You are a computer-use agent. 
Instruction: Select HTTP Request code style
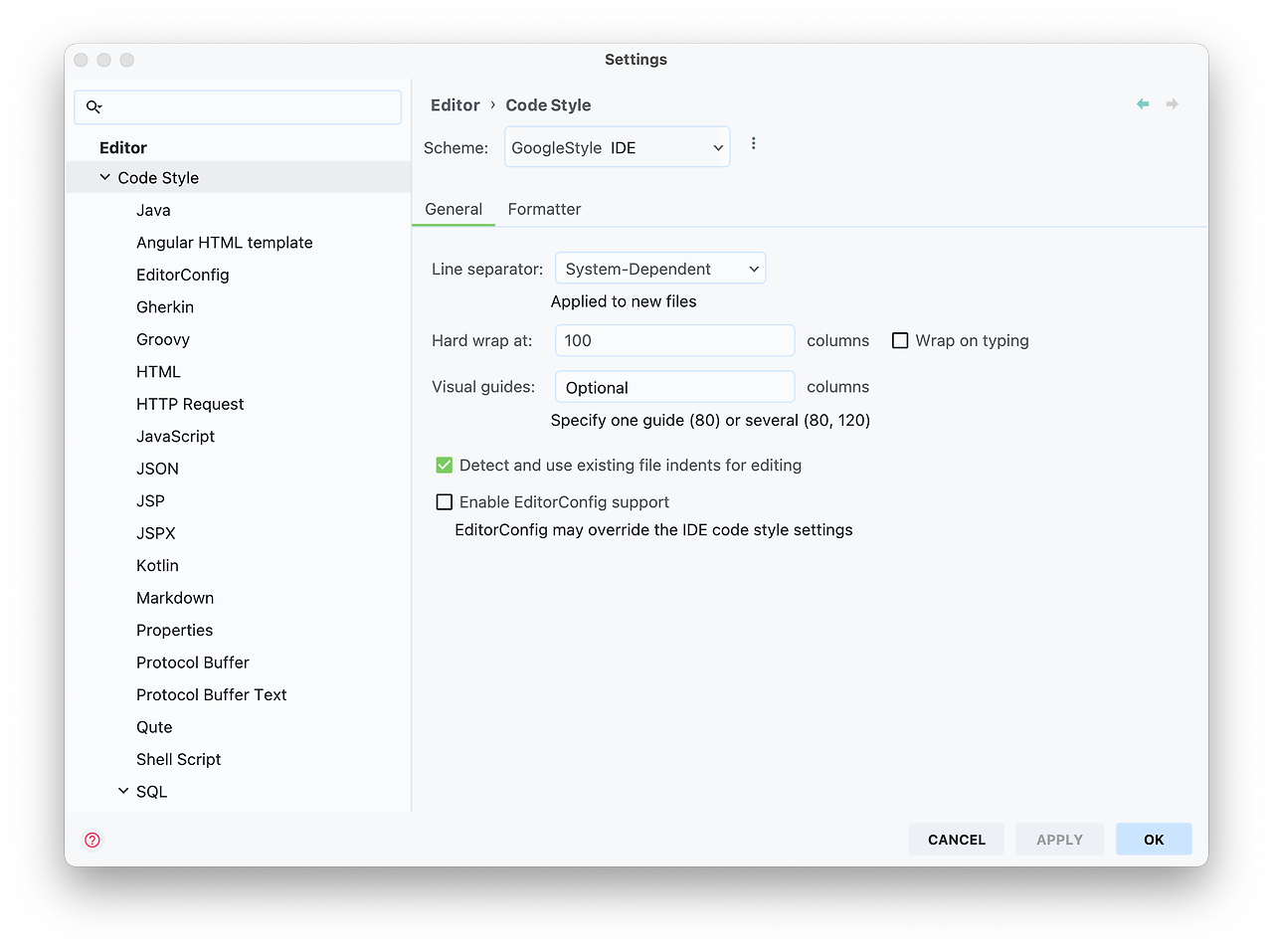pos(190,404)
